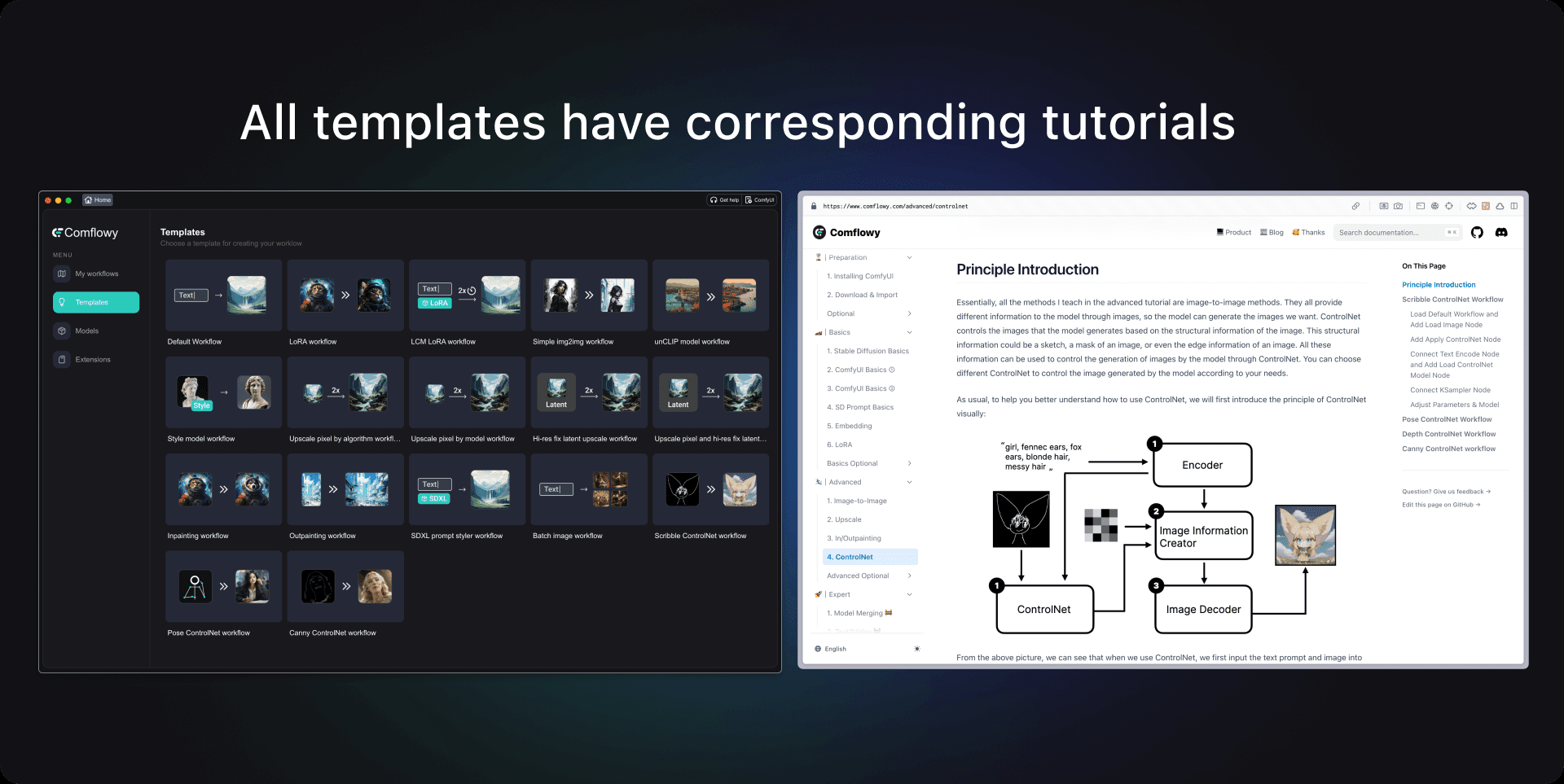Collapse the Basics section chevron
The width and height of the screenshot is (1564, 784).
[909, 332]
